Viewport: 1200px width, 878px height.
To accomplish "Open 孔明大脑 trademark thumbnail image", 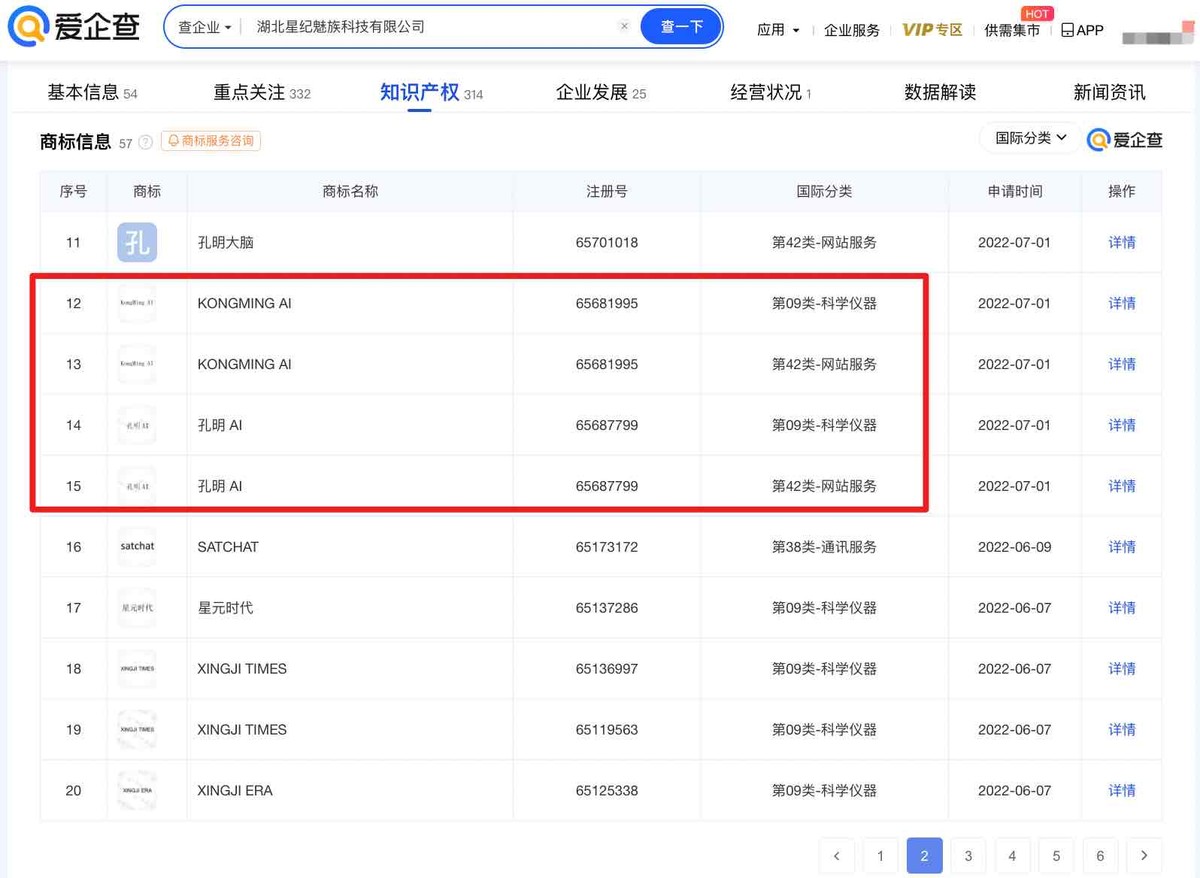I will (x=137, y=242).
